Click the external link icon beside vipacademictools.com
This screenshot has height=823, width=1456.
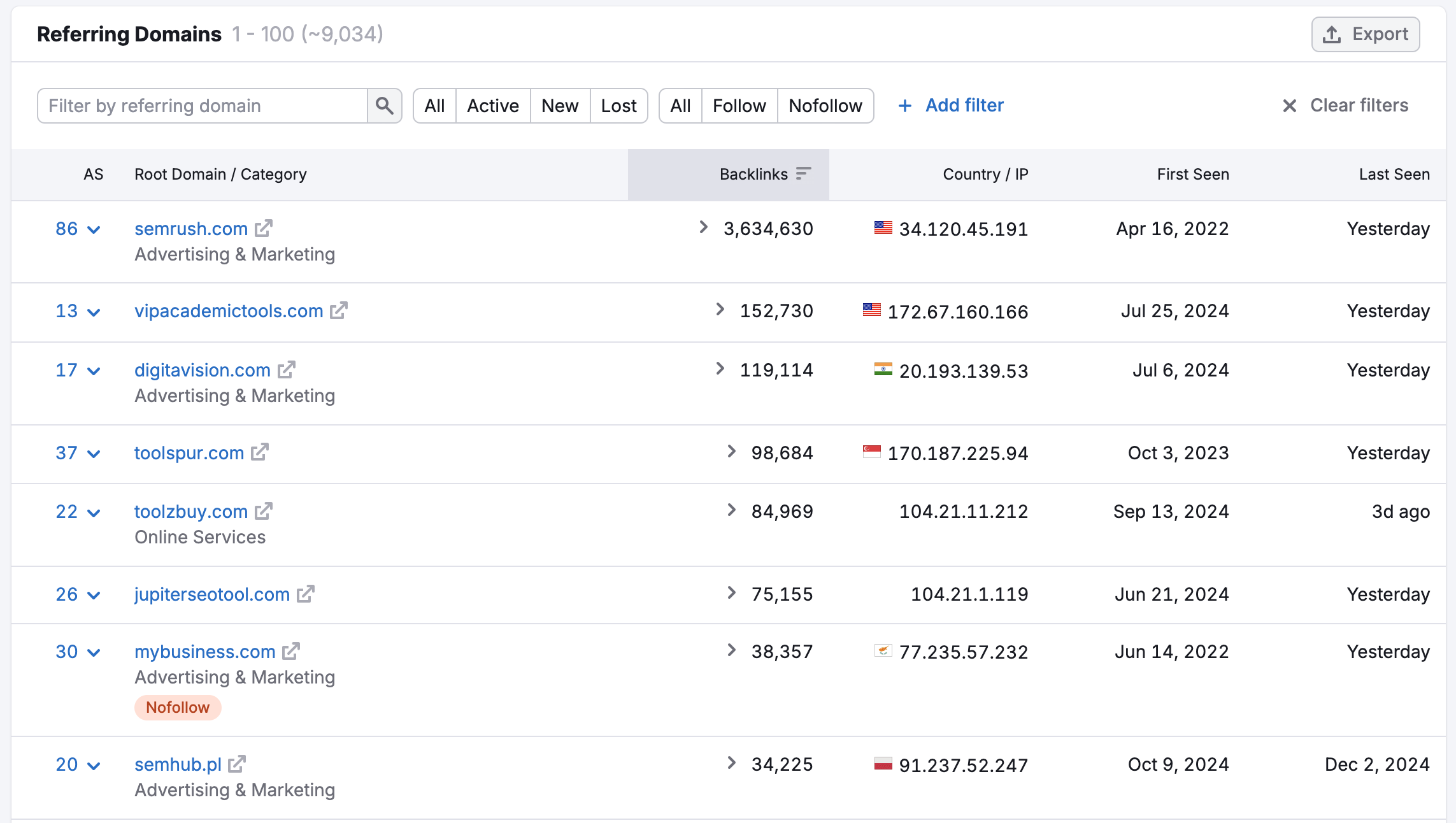tap(339, 310)
